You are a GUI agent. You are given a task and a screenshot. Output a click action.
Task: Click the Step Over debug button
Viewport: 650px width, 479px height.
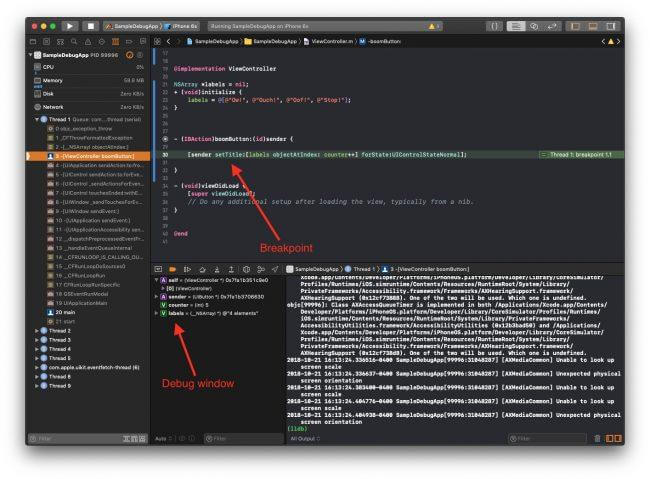pos(202,269)
